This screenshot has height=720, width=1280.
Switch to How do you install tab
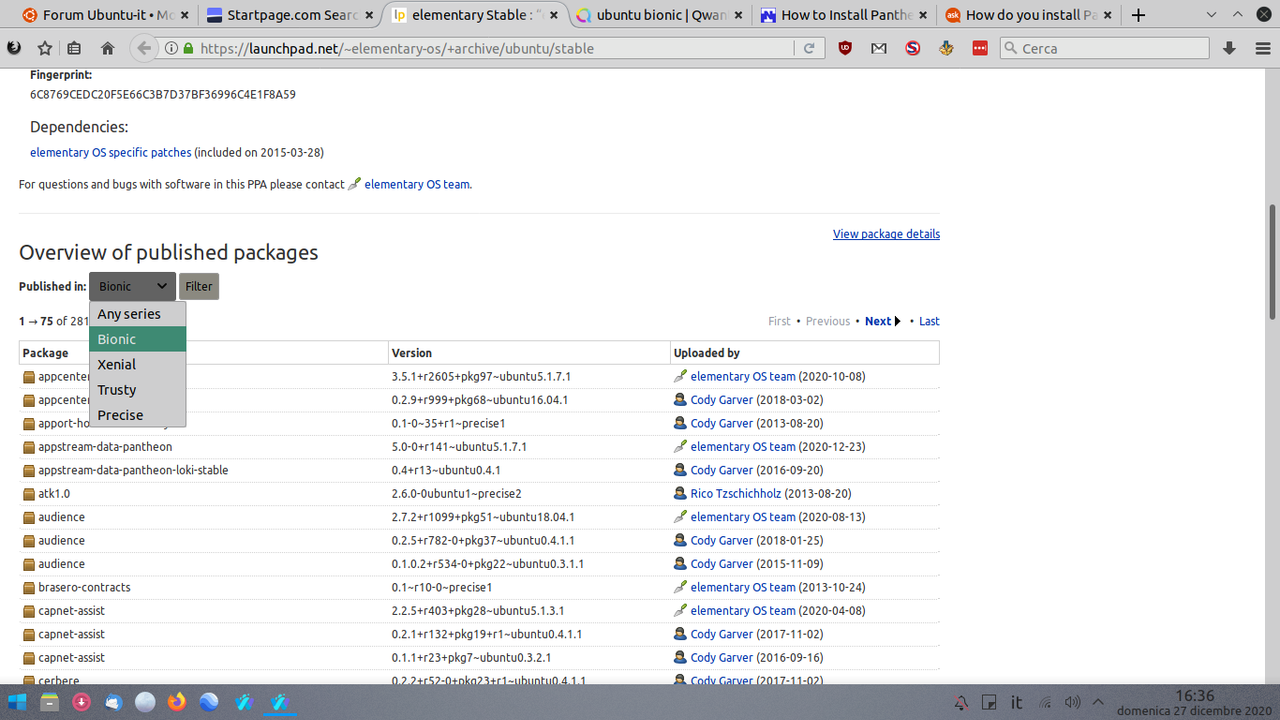(x=1028, y=15)
